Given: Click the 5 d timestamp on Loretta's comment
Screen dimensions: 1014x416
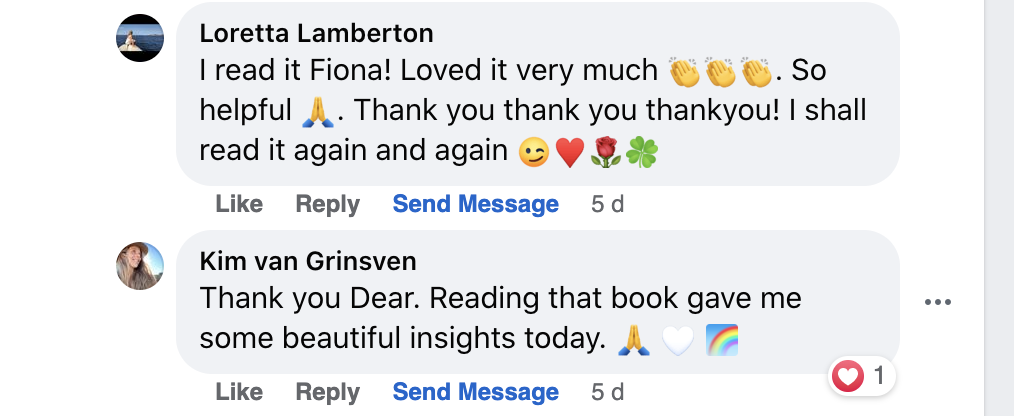Looking at the screenshot, I should click(x=607, y=204).
